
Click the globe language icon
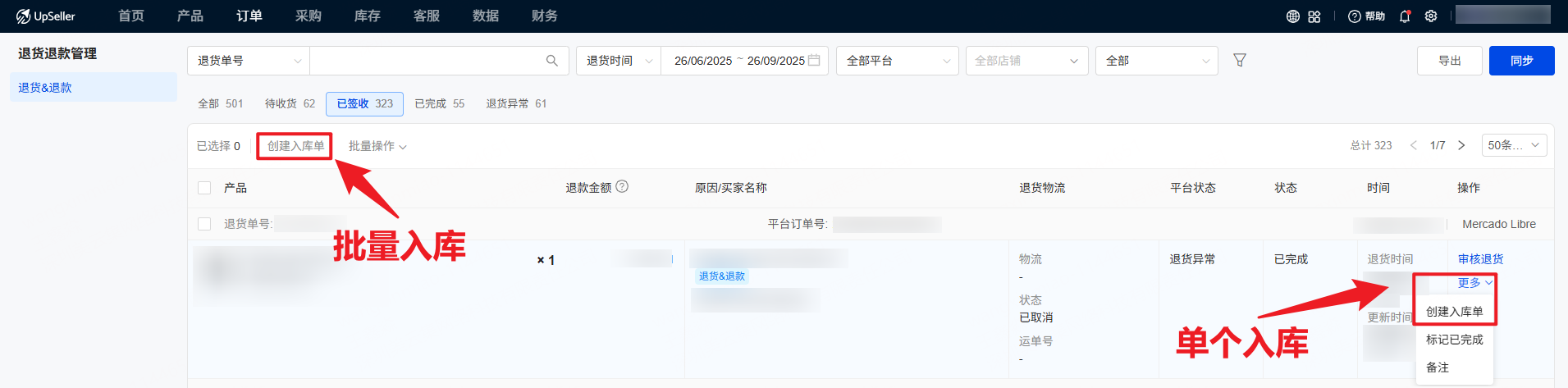click(1292, 16)
